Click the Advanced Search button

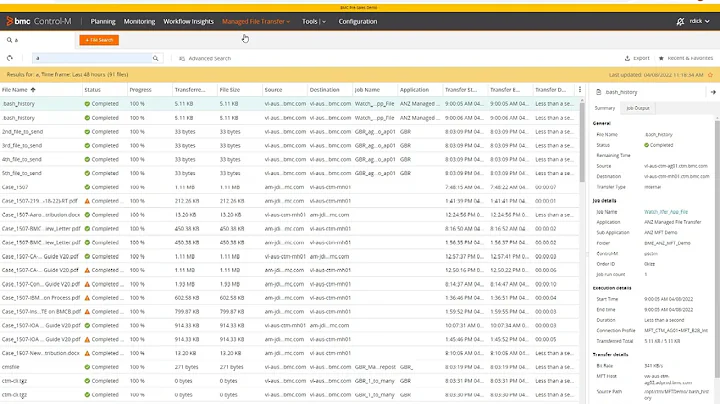click(x=205, y=58)
